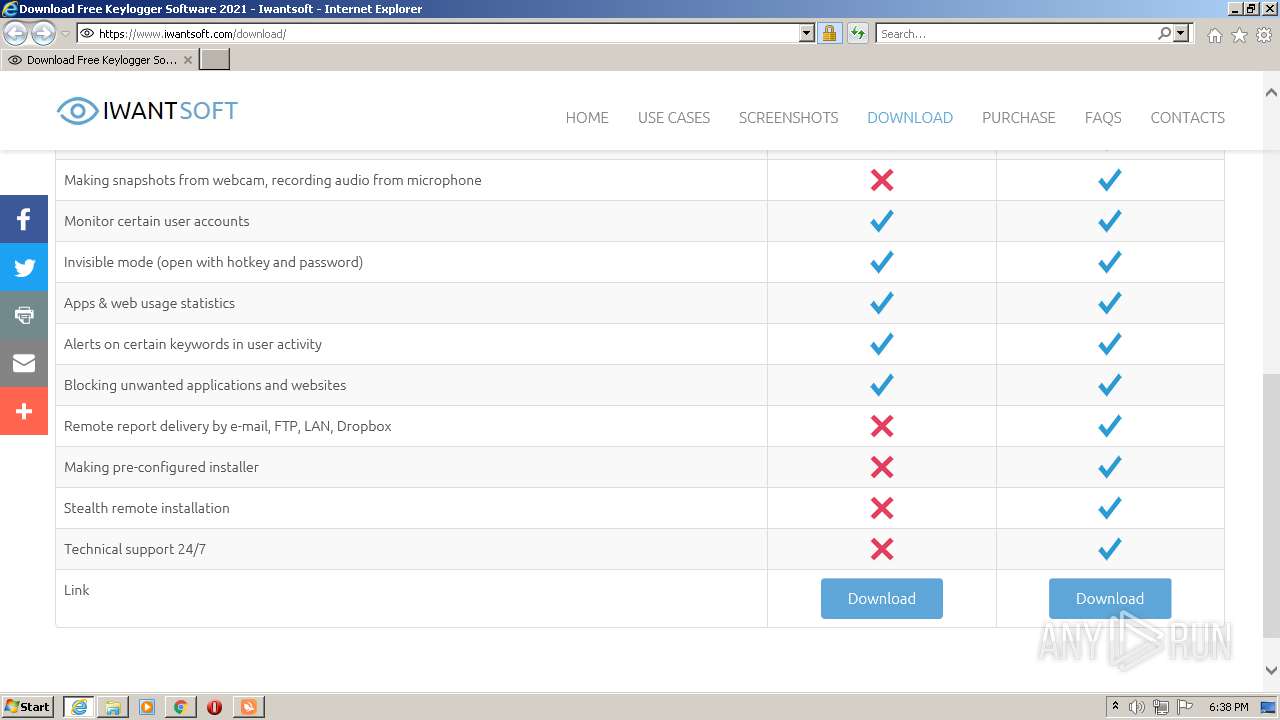Click the 'Link' row label
This screenshot has width=1280, height=720.
pos(76,590)
